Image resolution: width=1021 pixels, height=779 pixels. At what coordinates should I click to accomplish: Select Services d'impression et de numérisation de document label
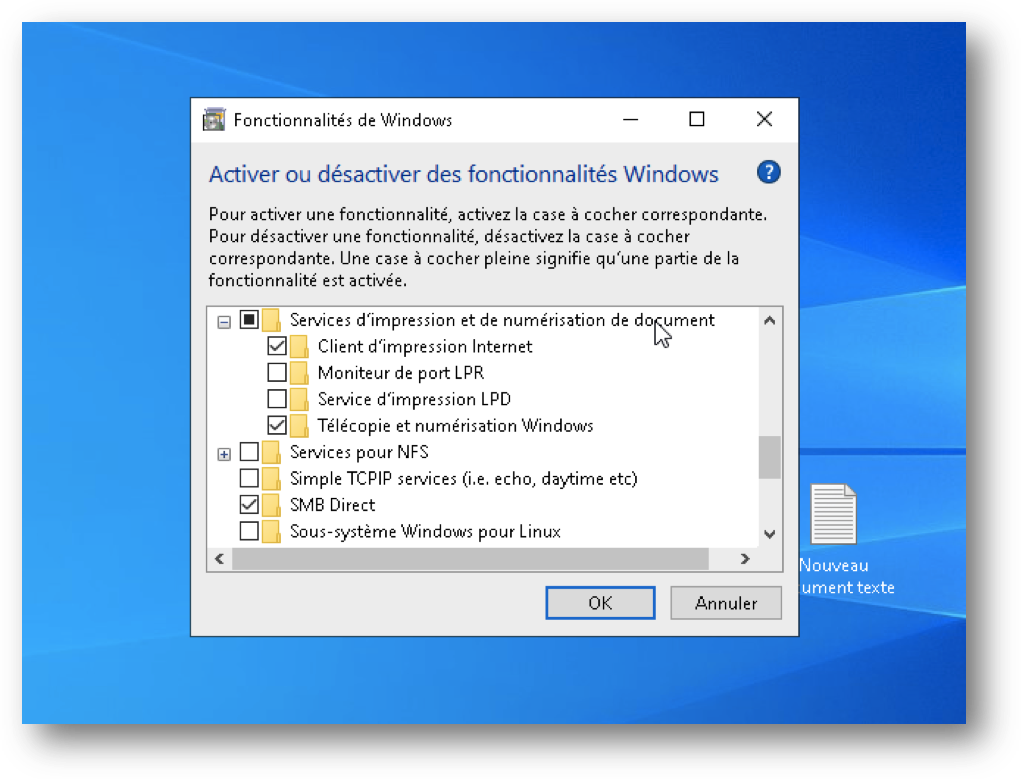(x=502, y=320)
